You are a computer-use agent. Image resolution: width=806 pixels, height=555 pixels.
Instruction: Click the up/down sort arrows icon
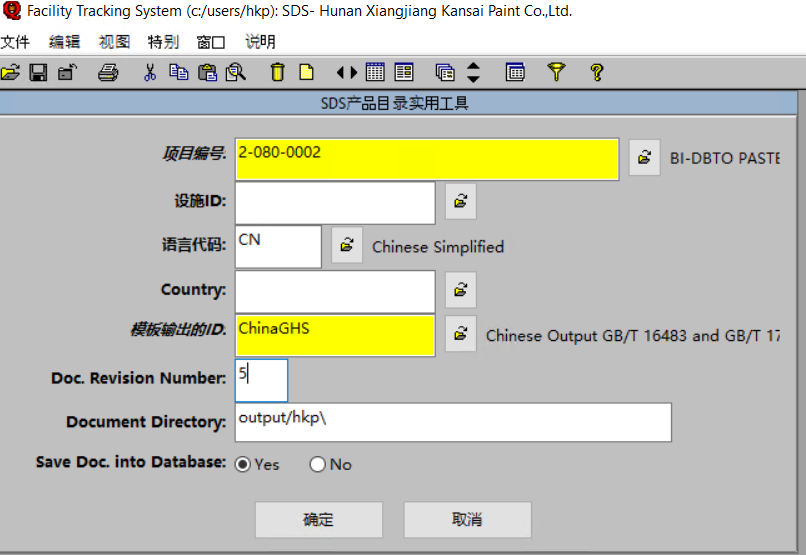point(473,72)
